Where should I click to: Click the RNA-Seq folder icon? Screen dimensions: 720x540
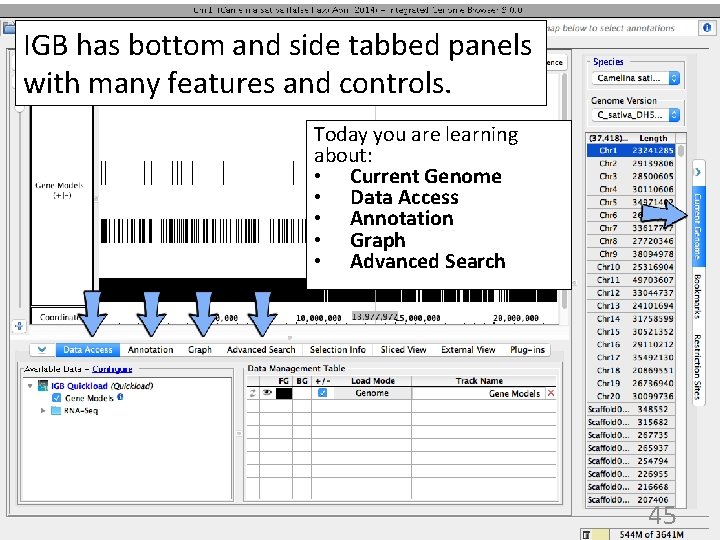(x=56, y=410)
